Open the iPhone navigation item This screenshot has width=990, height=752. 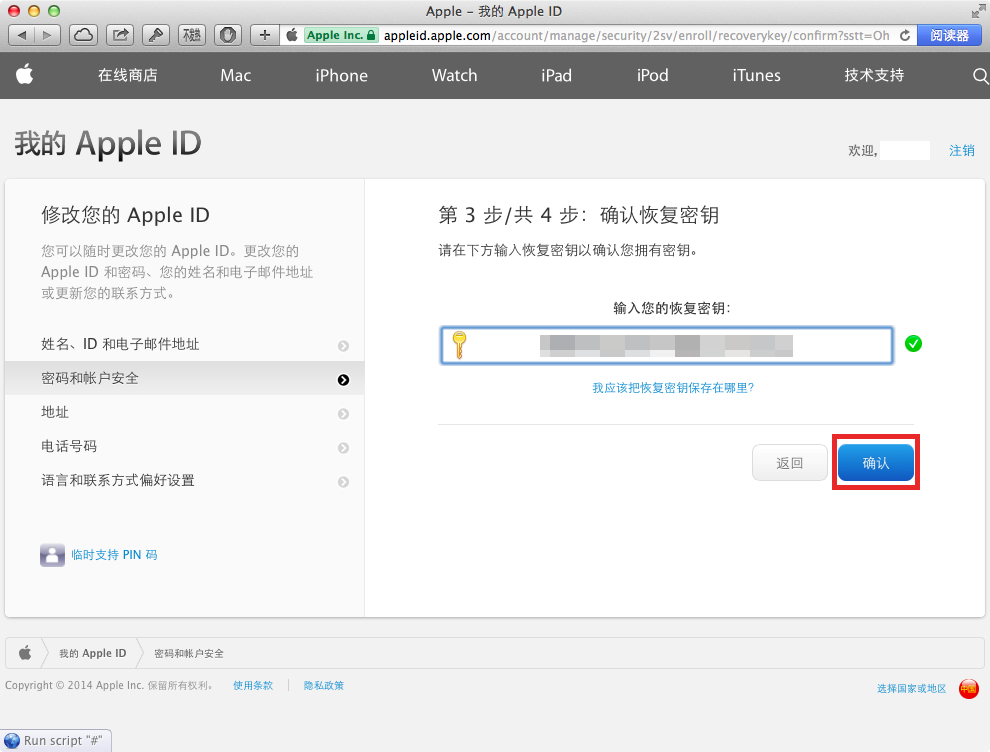342,75
